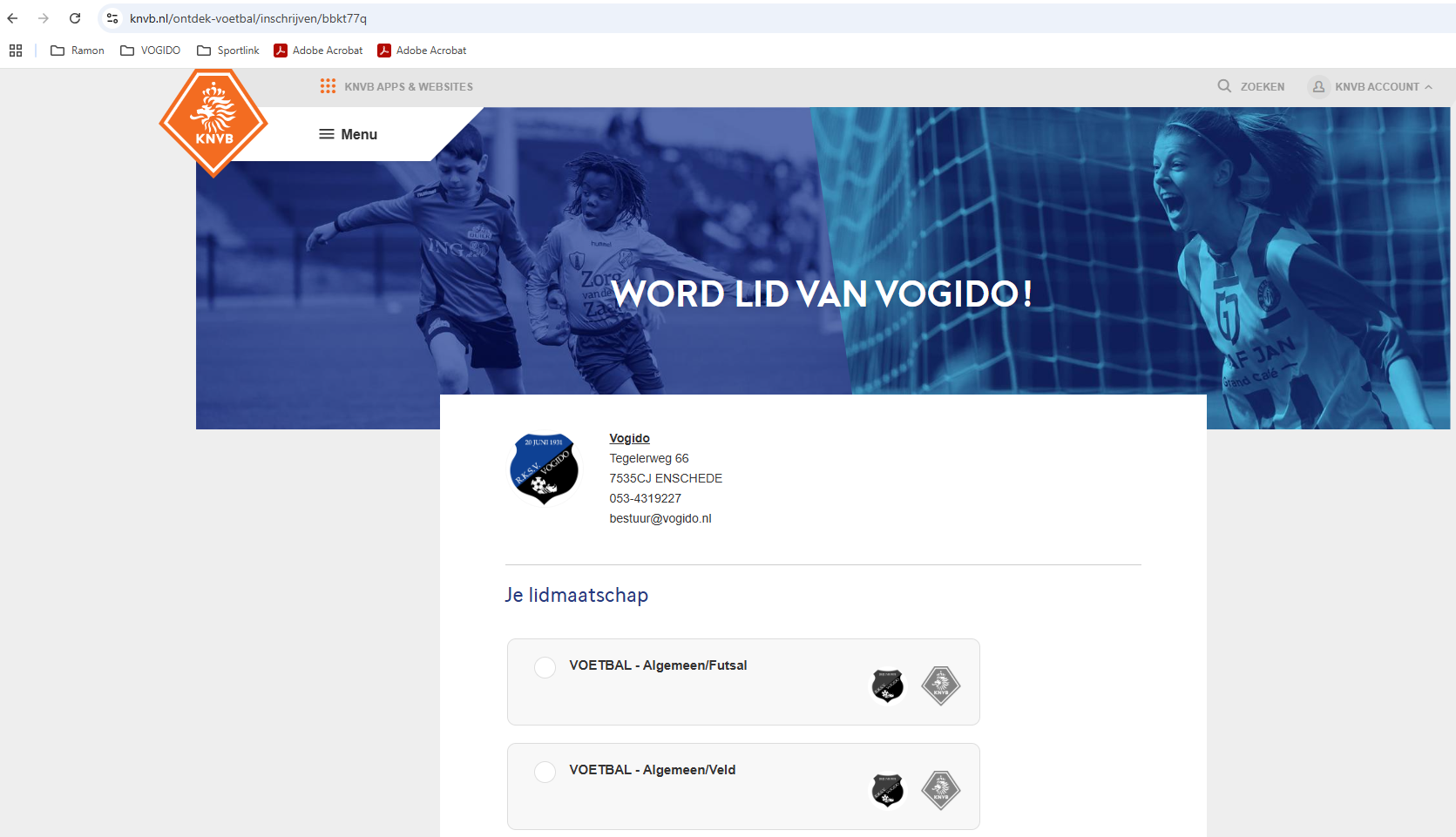Expand the KNVB ACCOUNT dropdown chevron
This screenshot has height=837, width=1456.
point(1428,87)
